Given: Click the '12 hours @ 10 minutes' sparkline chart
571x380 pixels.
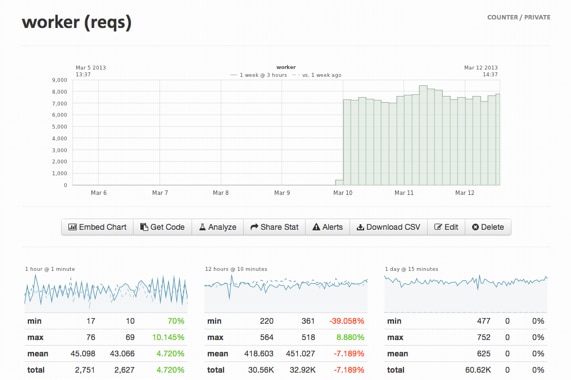Looking at the screenshot, I should pos(286,293).
